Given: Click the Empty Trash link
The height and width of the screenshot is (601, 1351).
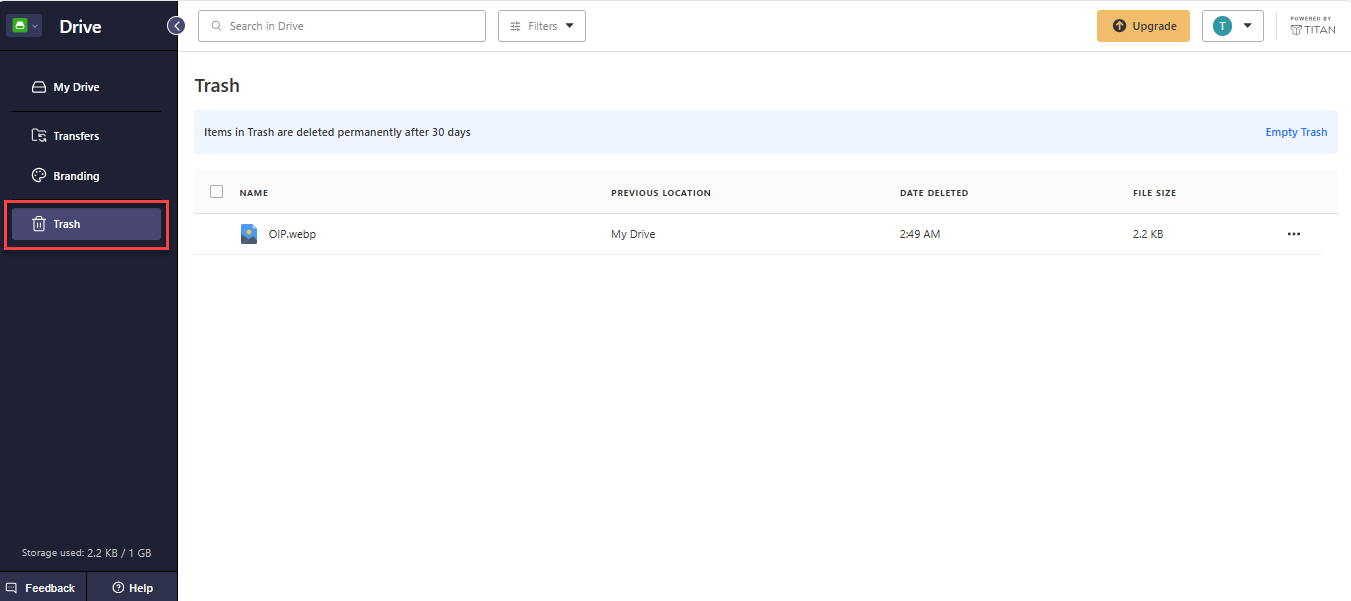Looking at the screenshot, I should click(x=1296, y=132).
